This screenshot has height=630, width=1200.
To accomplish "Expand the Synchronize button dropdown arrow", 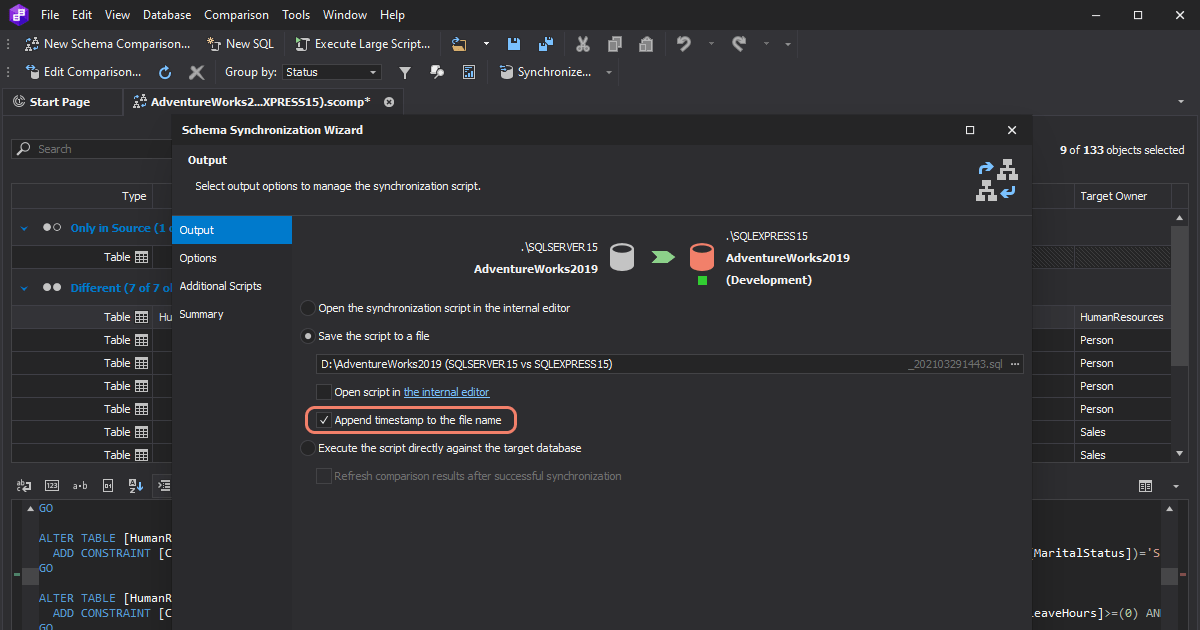I will (609, 72).
